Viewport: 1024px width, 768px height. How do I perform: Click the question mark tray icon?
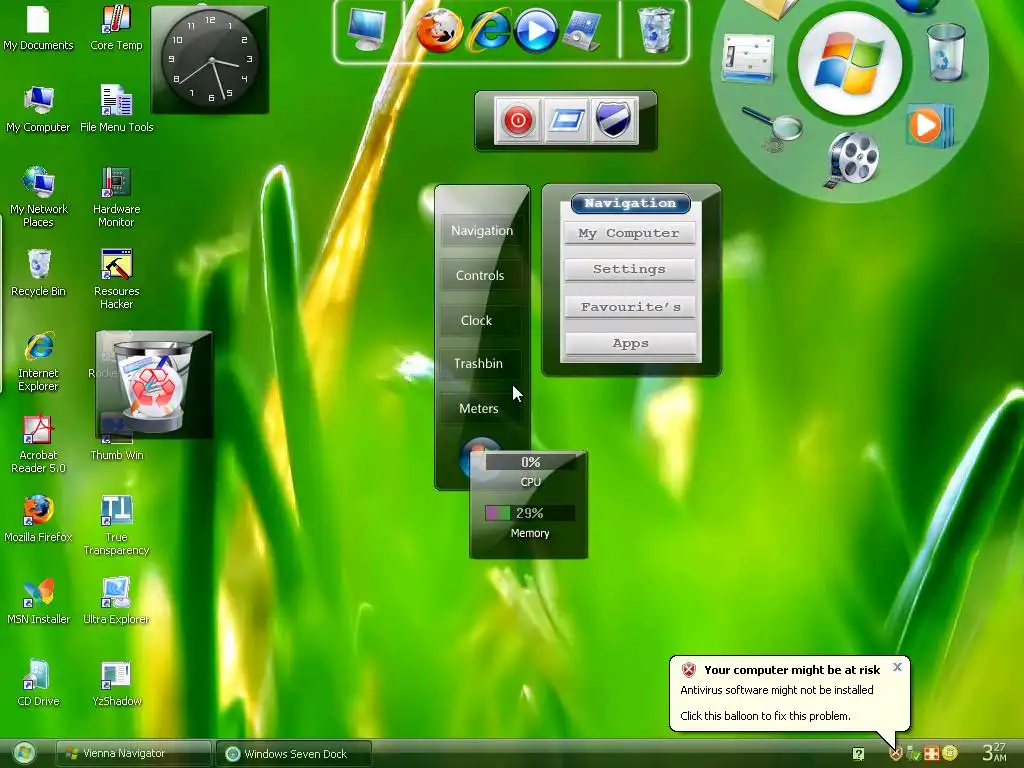point(858,754)
